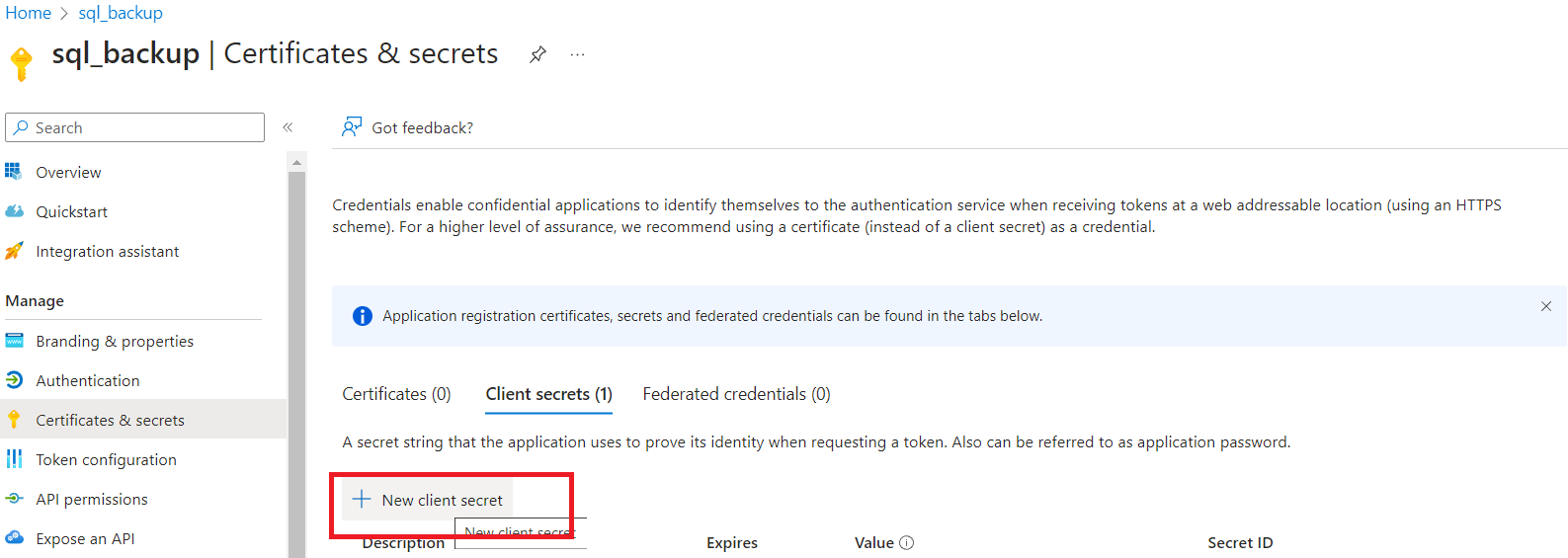Click the Integration assistant rocket icon

point(14,251)
